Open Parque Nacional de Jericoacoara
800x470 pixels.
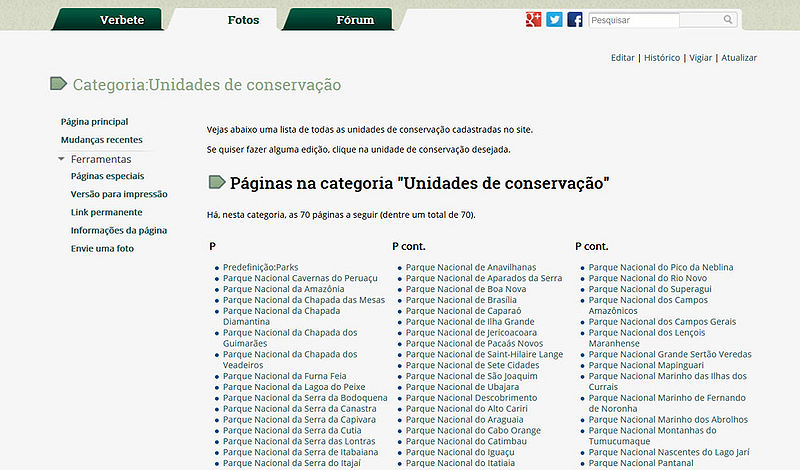click(471, 333)
